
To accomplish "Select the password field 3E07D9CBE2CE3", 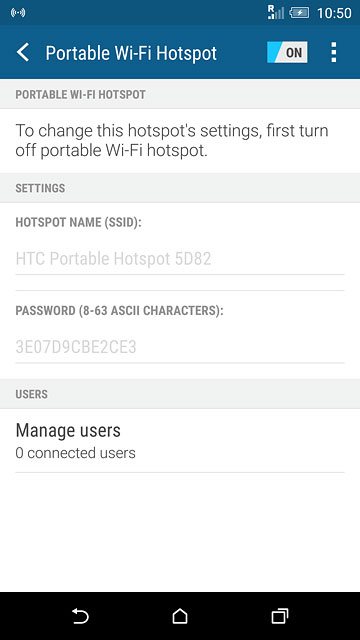I will pyautogui.click(x=180, y=347).
